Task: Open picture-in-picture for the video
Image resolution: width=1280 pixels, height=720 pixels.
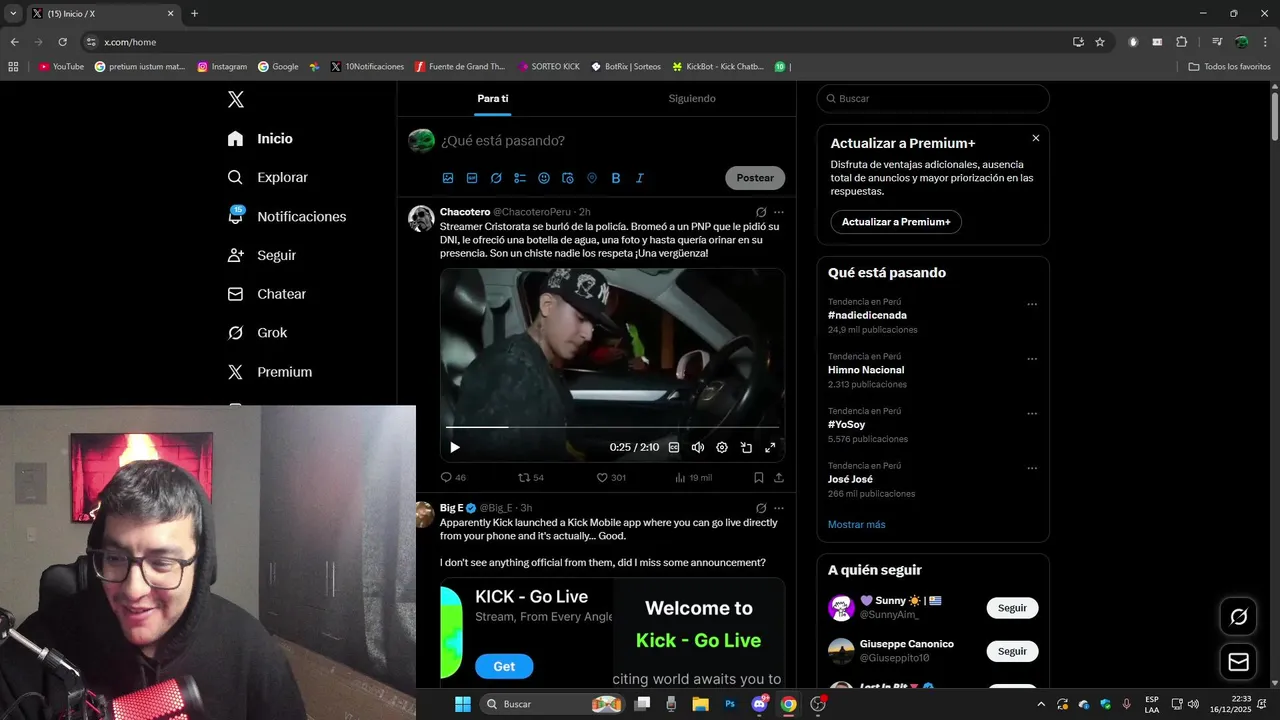Action: [x=746, y=448]
